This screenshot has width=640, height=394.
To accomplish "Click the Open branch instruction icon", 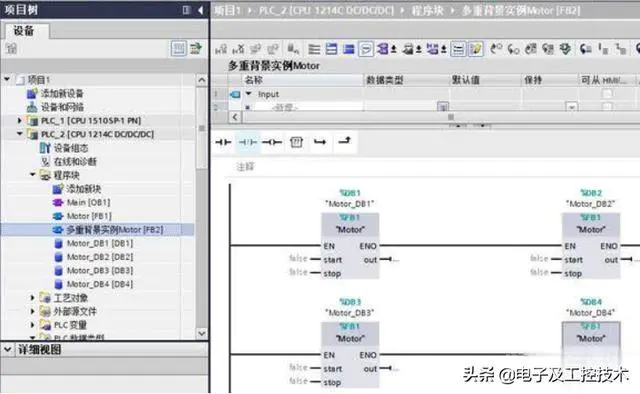I will (x=320, y=142).
